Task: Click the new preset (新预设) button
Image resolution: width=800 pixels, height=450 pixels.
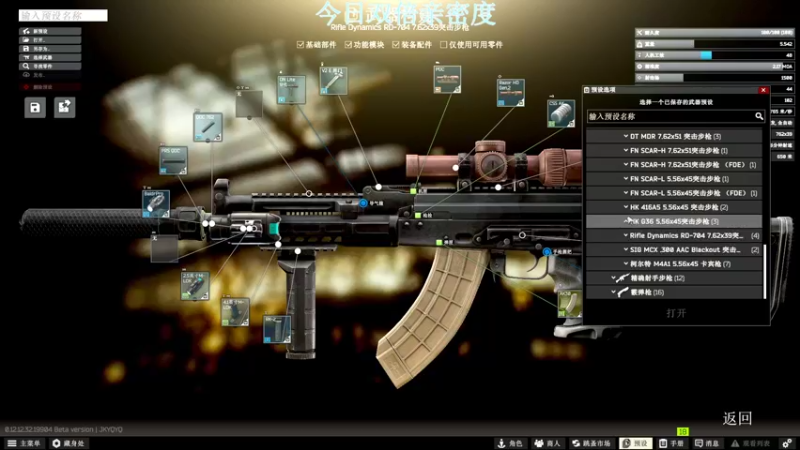Action: point(50,31)
